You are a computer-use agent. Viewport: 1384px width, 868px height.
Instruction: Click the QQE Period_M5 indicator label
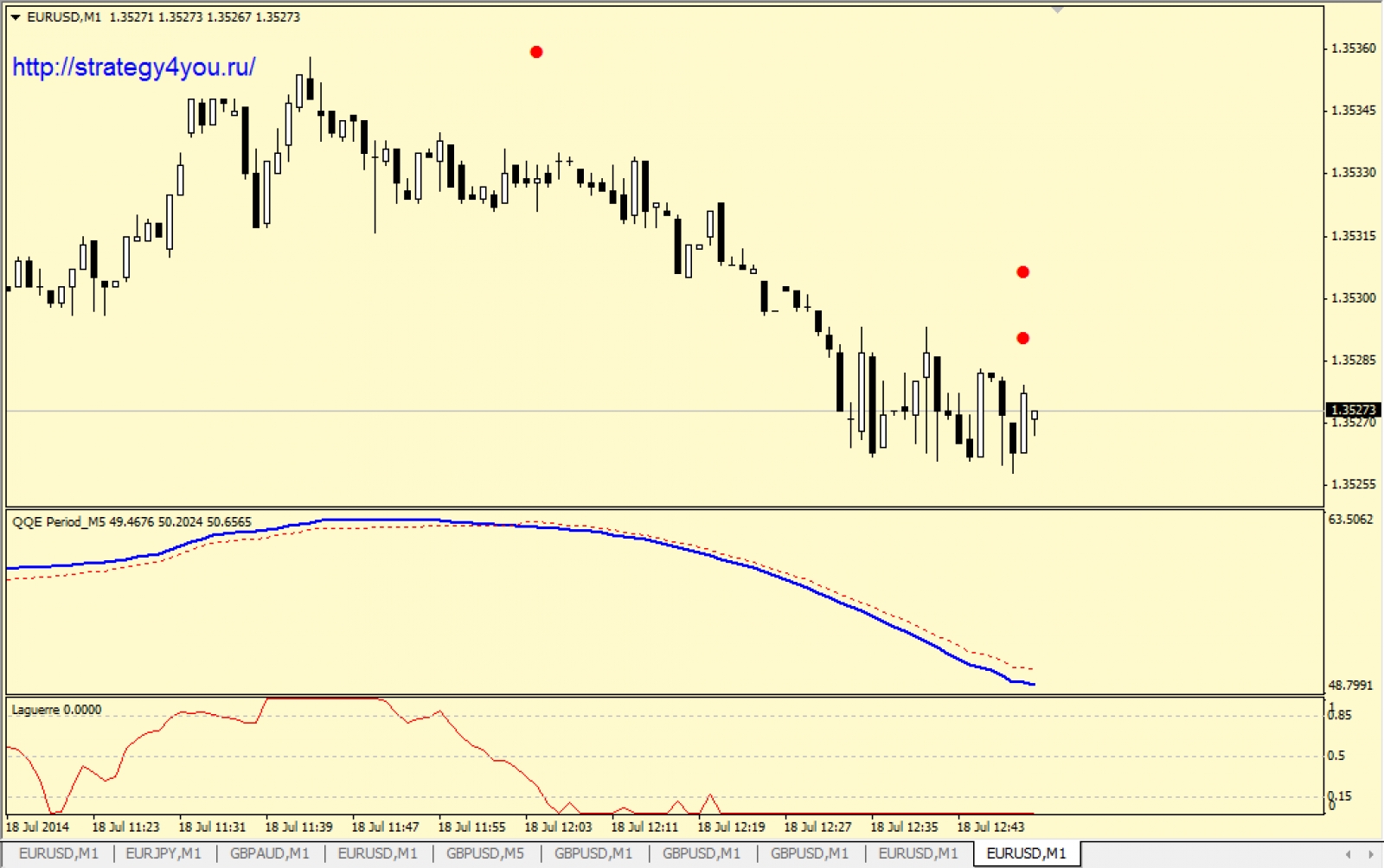coord(131,522)
